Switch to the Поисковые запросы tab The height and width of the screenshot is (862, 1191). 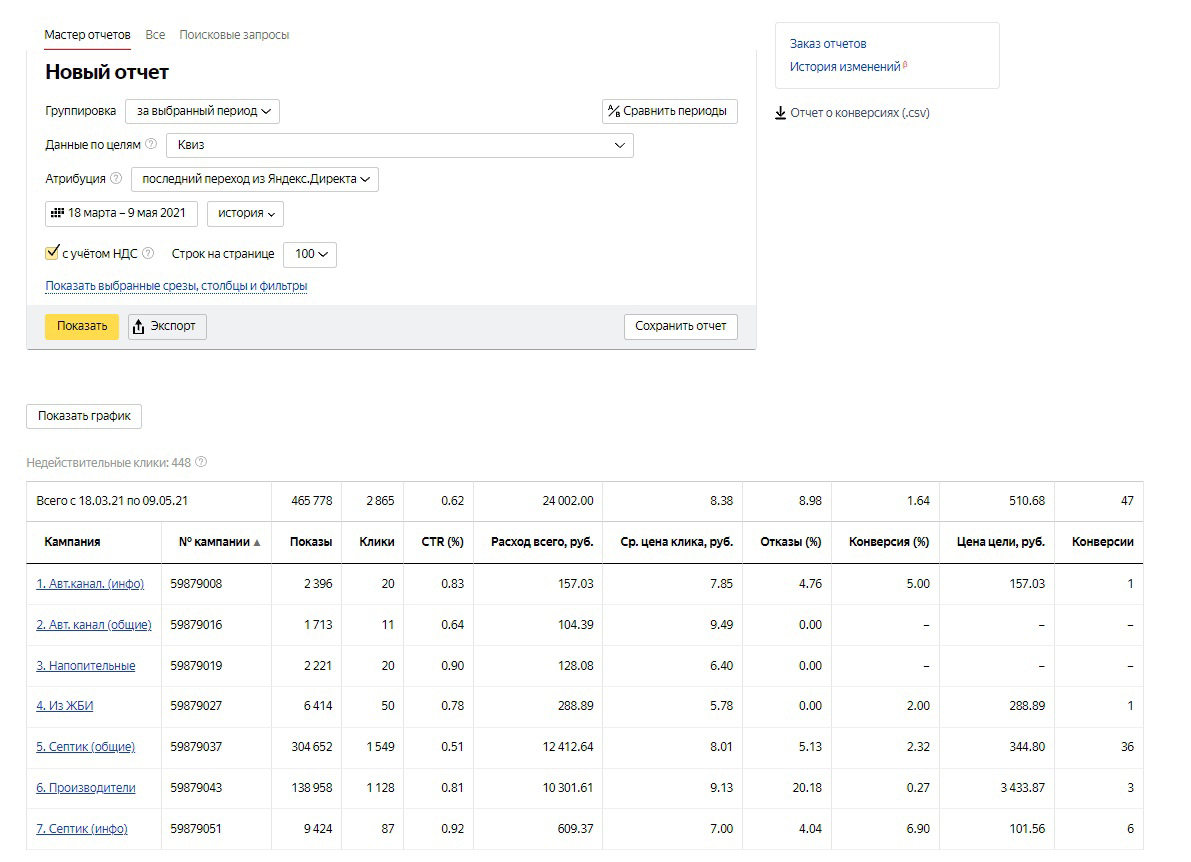pyautogui.click(x=234, y=35)
